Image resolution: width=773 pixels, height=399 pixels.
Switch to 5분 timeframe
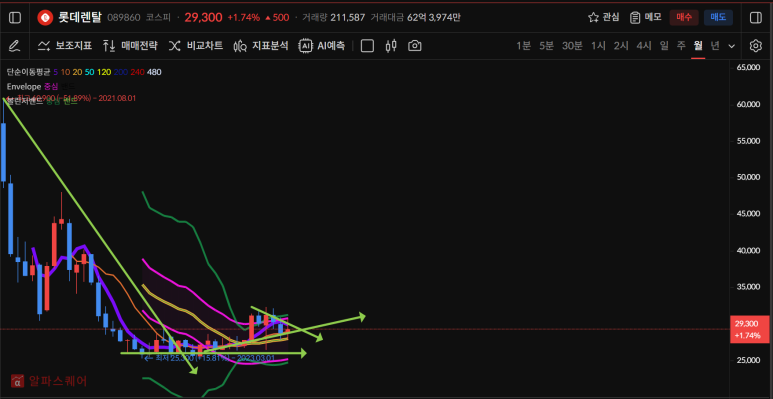pos(546,46)
